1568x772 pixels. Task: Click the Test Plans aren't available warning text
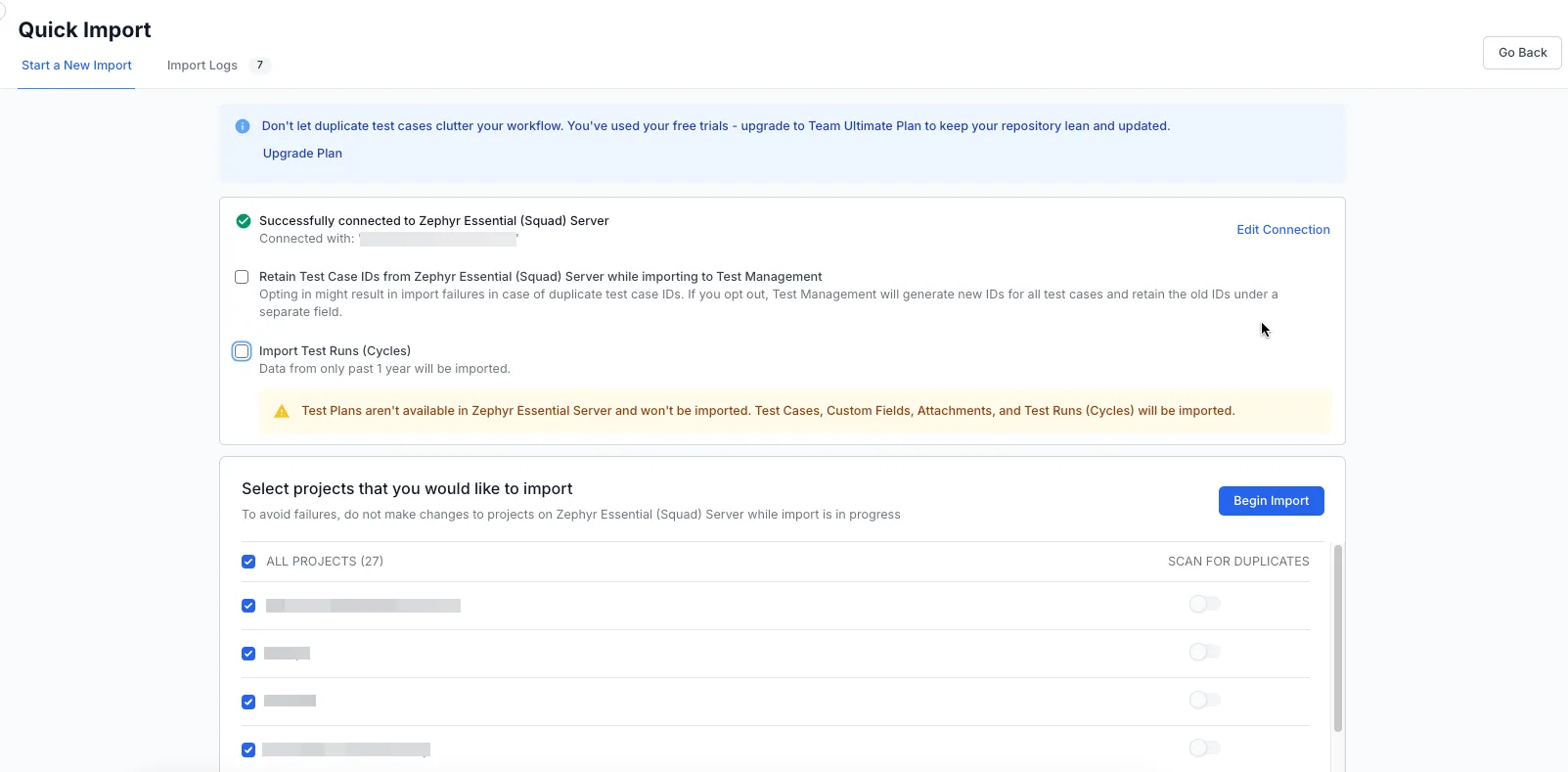[768, 411]
